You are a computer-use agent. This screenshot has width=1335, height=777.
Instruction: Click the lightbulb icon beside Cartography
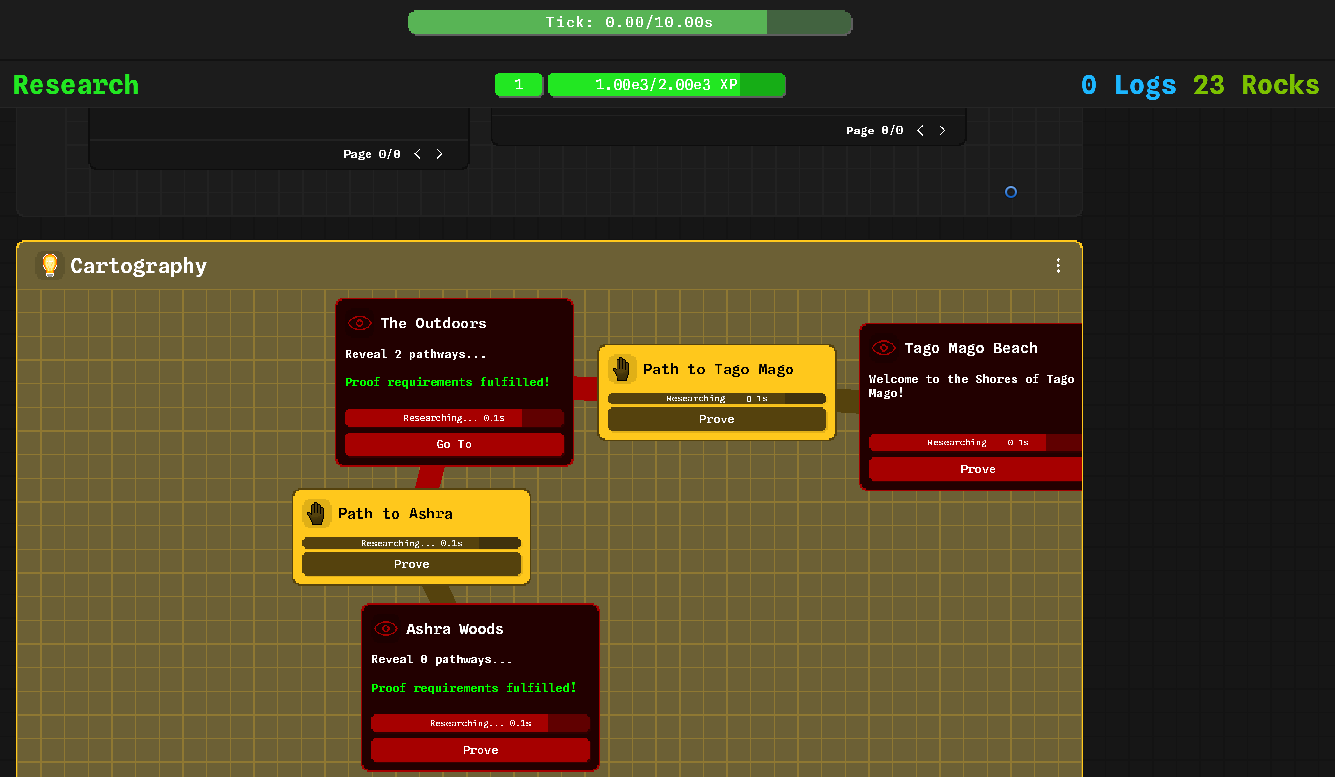tap(49, 265)
